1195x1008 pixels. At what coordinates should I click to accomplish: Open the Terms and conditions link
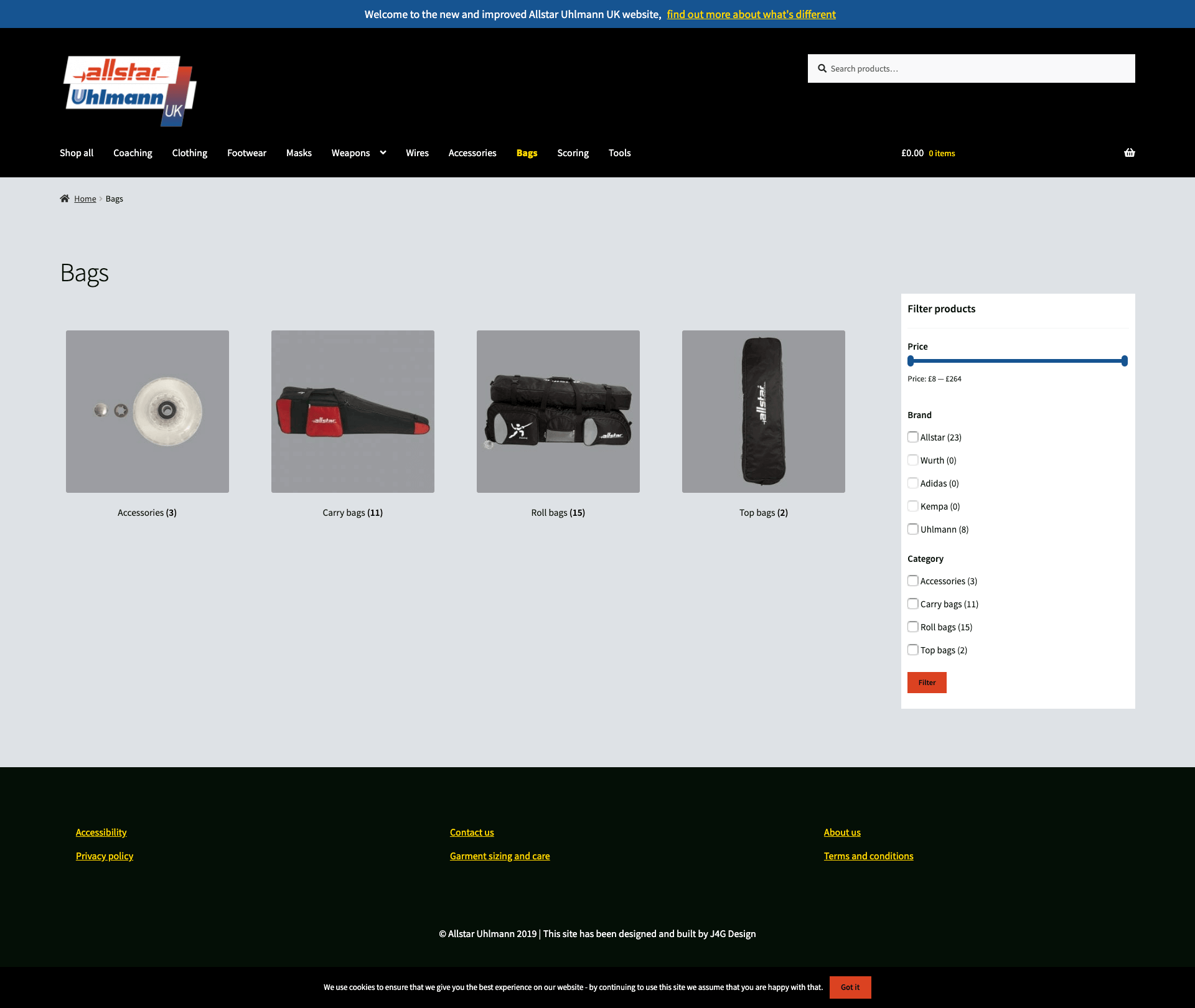[869, 856]
